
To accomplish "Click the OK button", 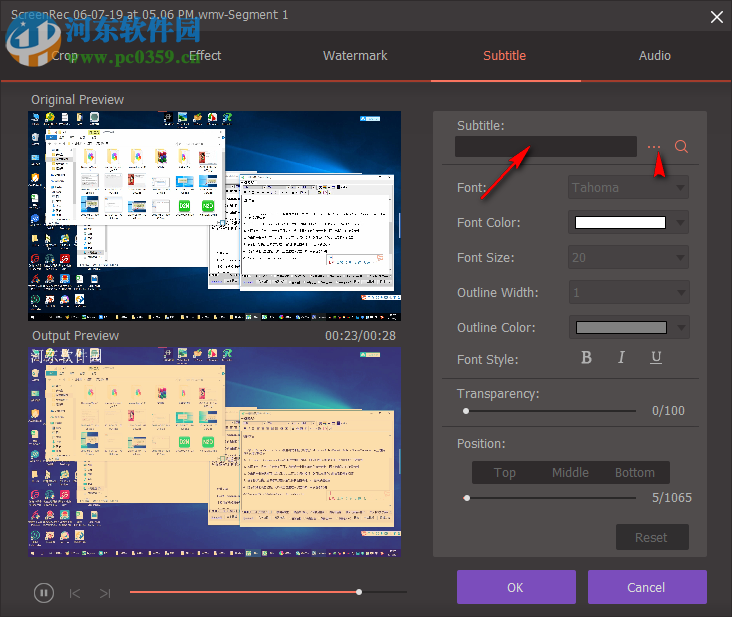I will pos(516,587).
